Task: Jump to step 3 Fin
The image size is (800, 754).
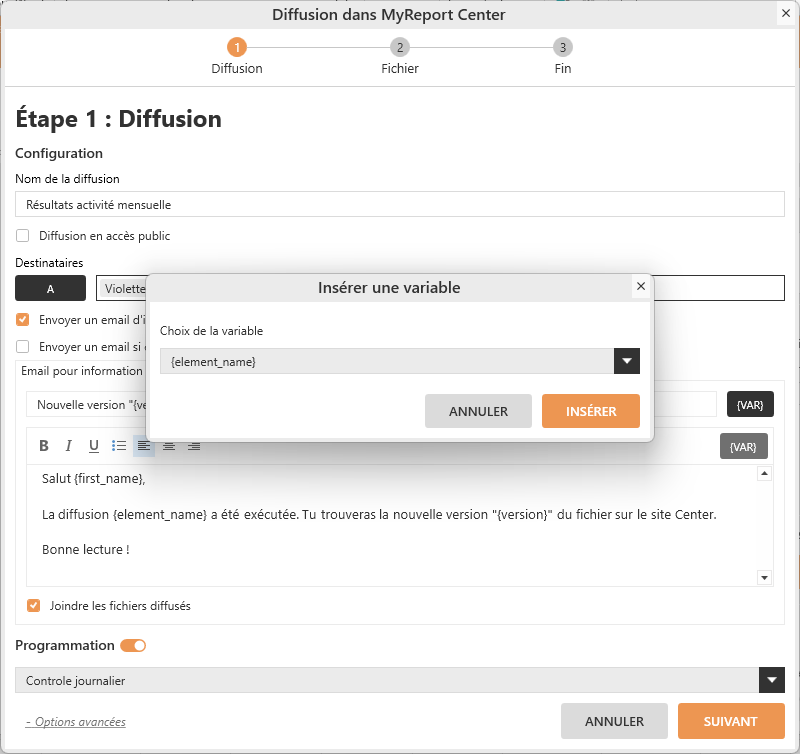Action: (563, 48)
